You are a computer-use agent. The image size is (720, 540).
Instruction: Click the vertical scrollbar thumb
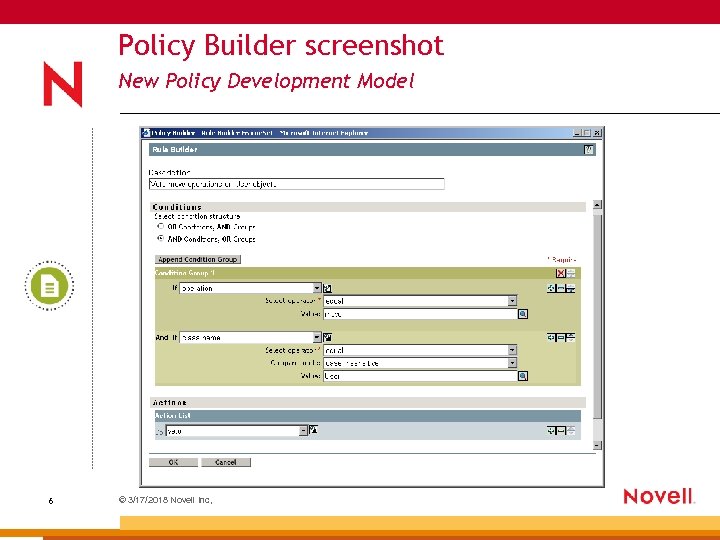click(x=597, y=315)
